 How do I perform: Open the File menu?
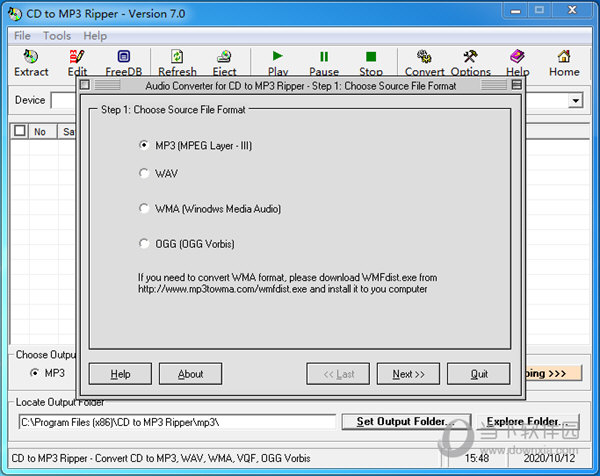pos(22,36)
